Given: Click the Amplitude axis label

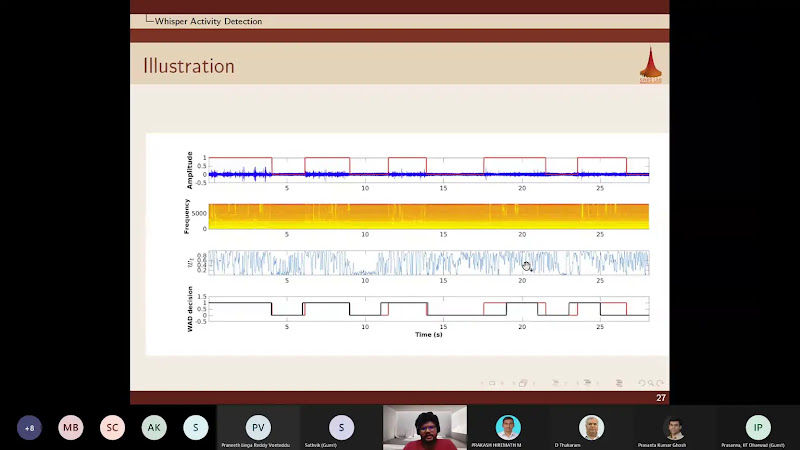Looking at the screenshot, I should pos(190,170).
